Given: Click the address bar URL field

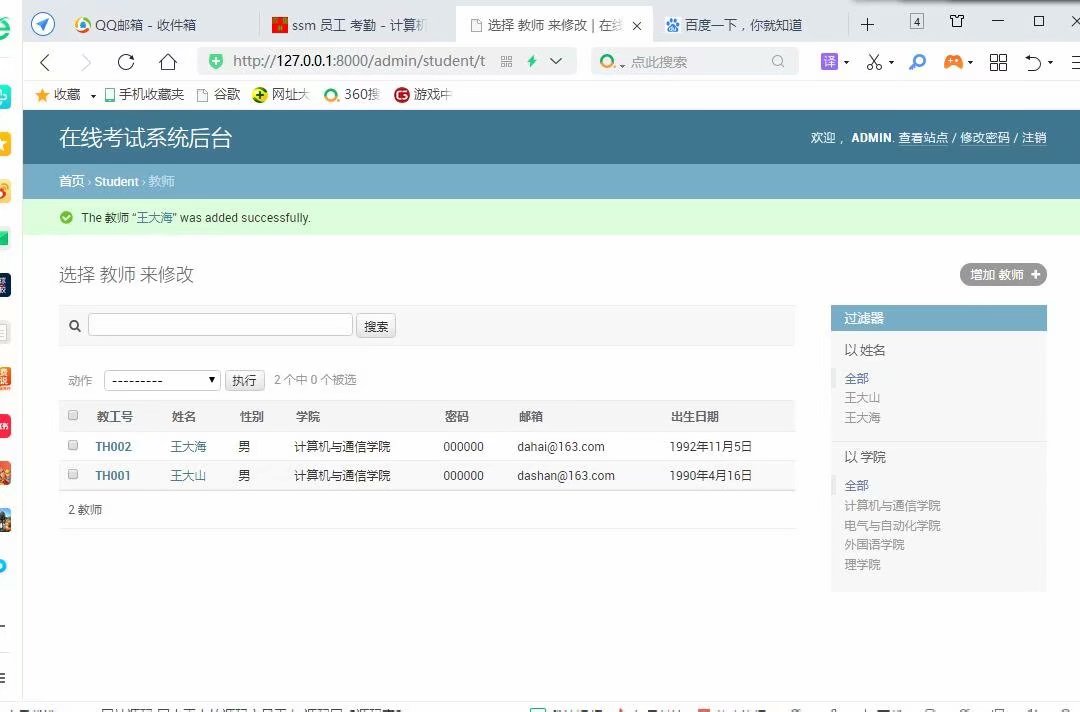Looking at the screenshot, I should point(359,61).
